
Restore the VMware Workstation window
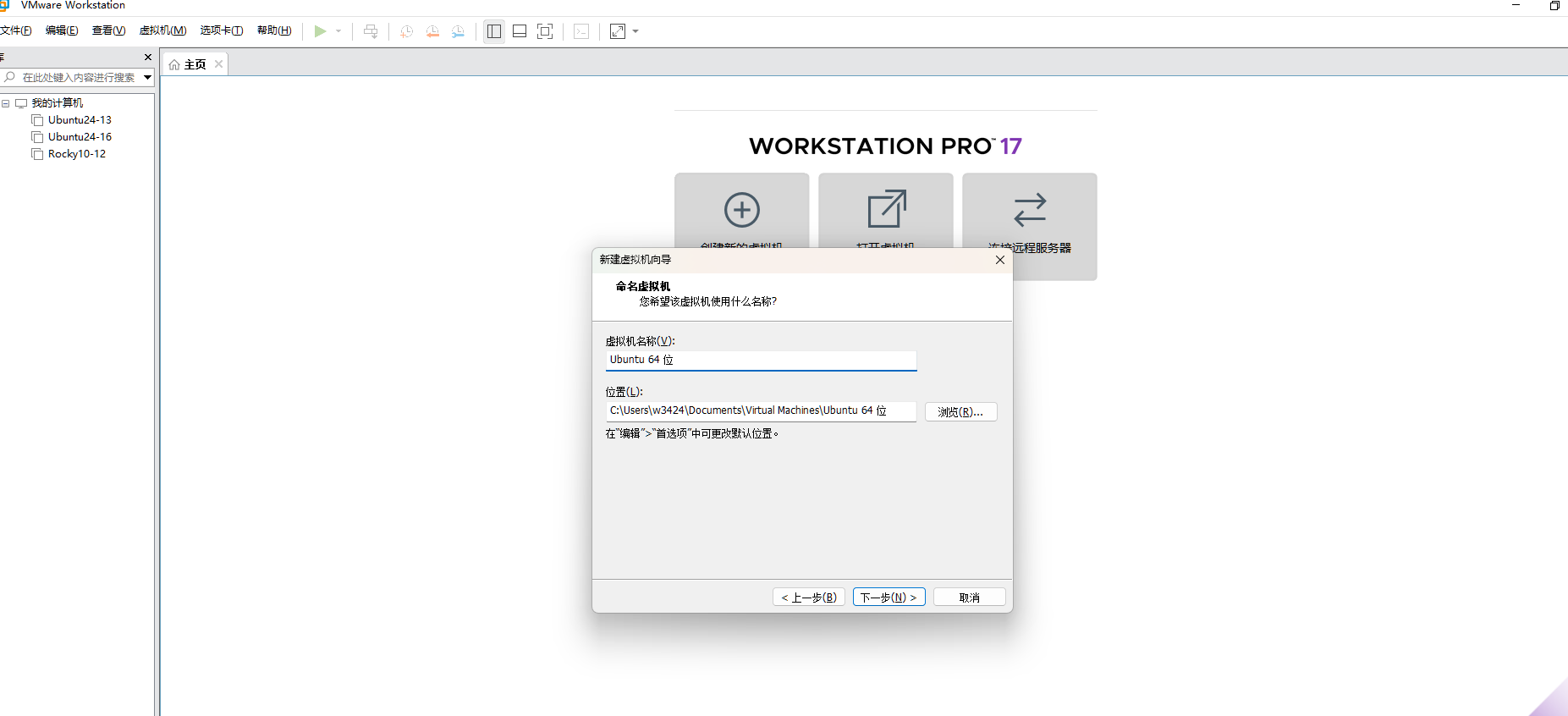[x=1554, y=6]
